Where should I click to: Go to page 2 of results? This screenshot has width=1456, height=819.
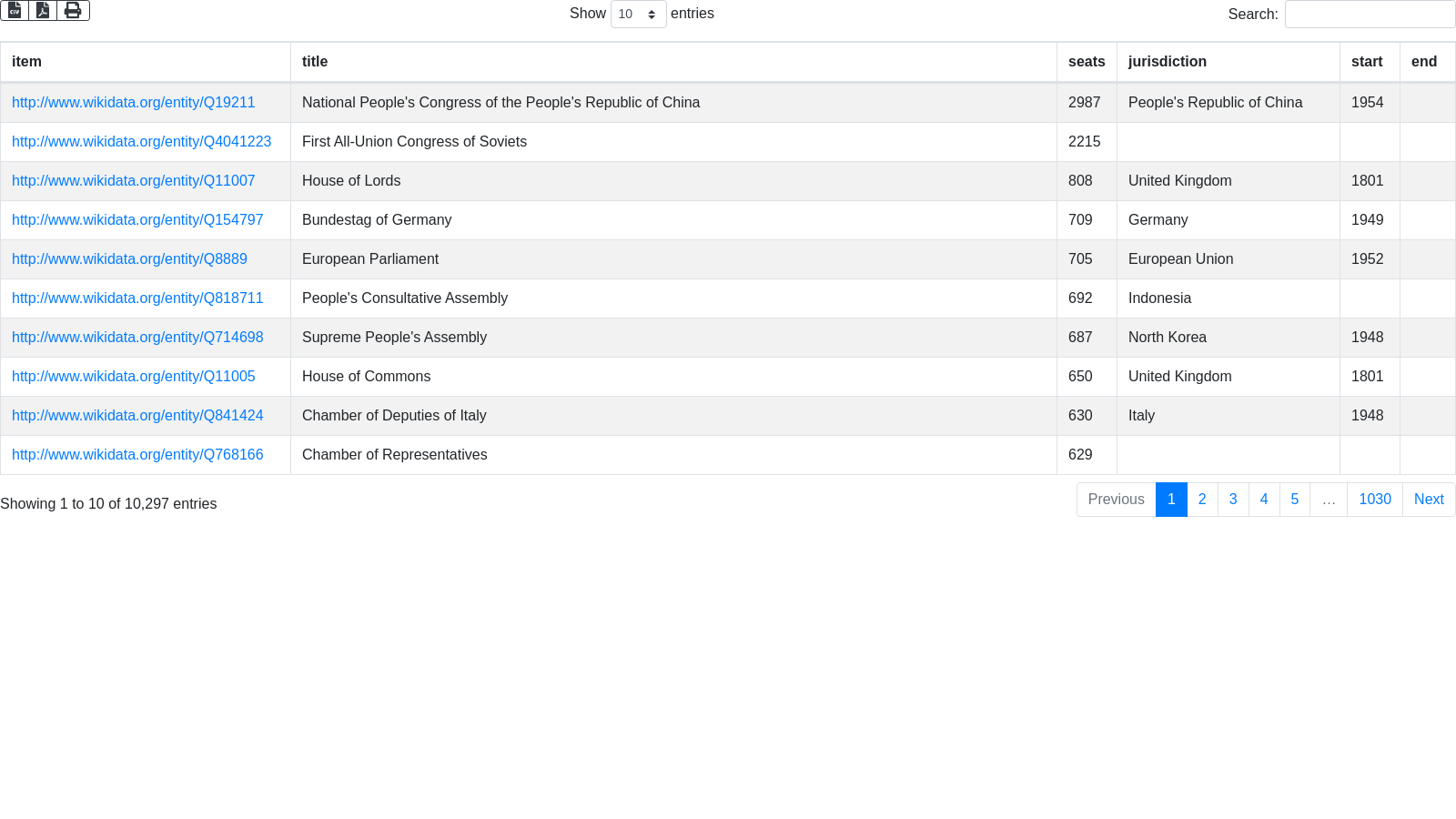click(1202, 500)
